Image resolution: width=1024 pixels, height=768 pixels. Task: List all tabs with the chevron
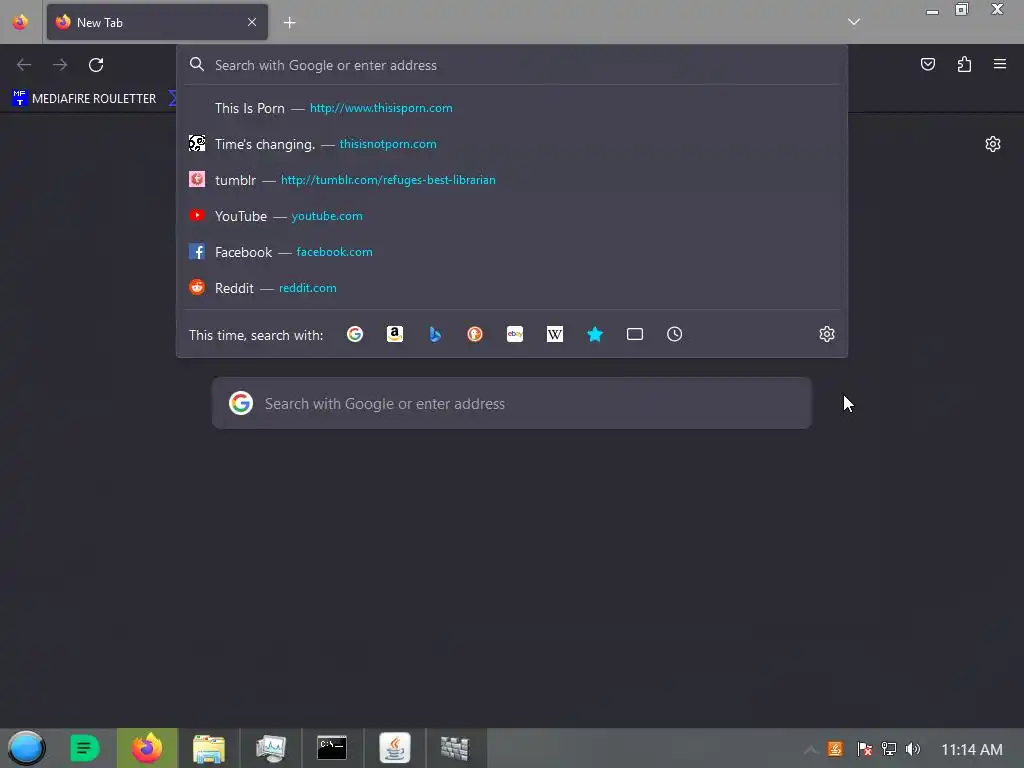854,22
